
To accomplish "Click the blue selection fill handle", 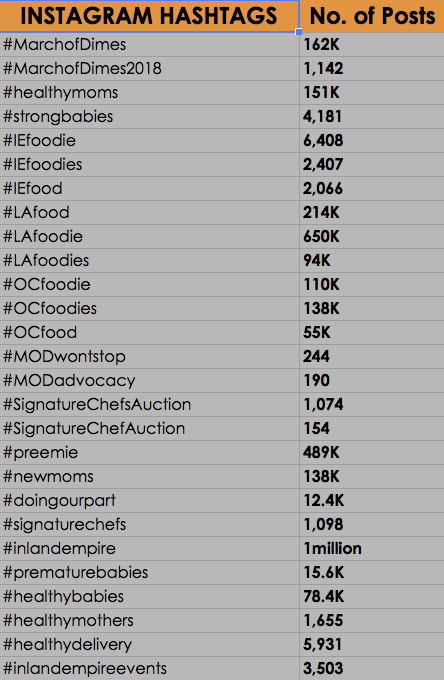I will coord(298,32).
